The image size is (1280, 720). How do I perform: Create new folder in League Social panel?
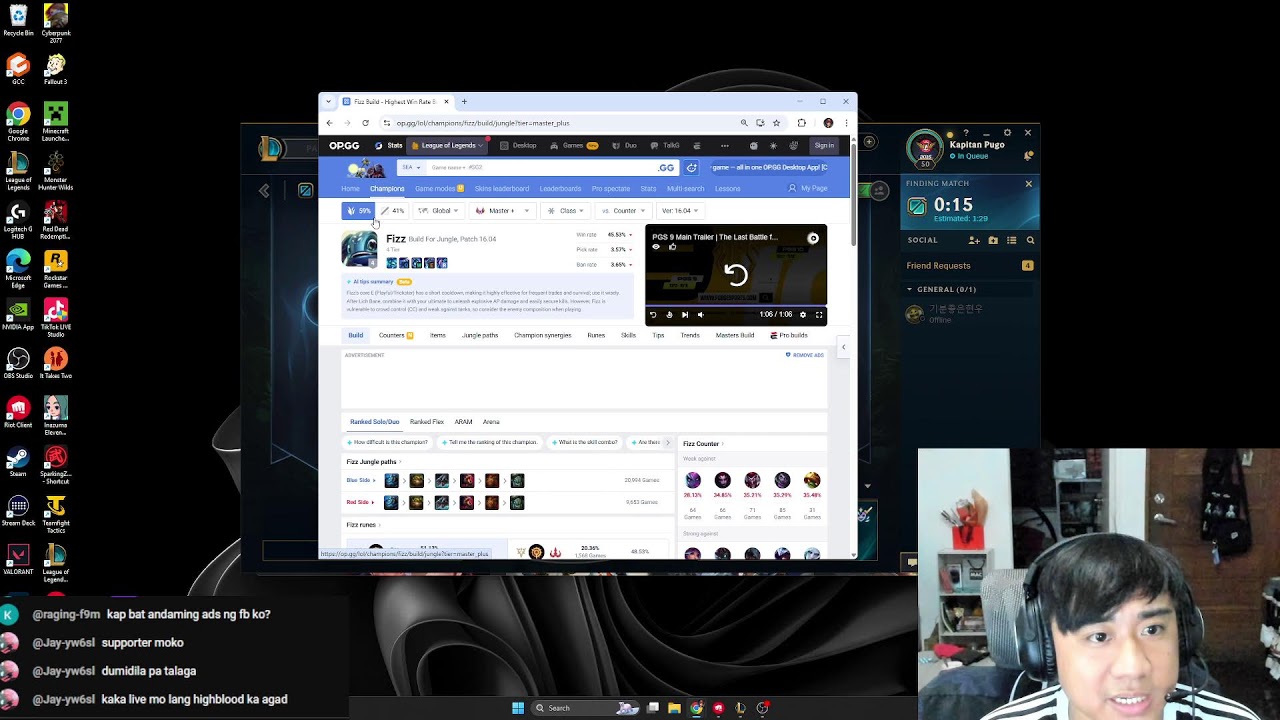[993, 240]
